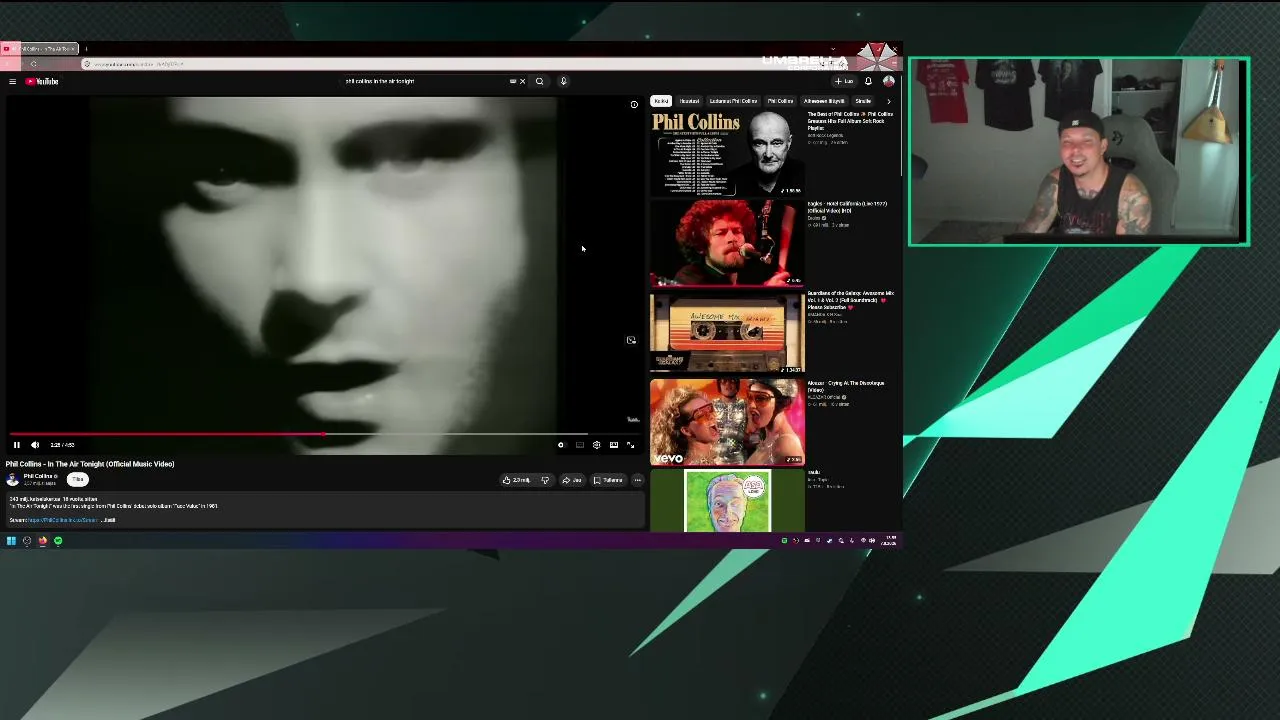The width and height of the screenshot is (1280, 720).
Task: Click the Phil Collins channel name
Action: 38,476
